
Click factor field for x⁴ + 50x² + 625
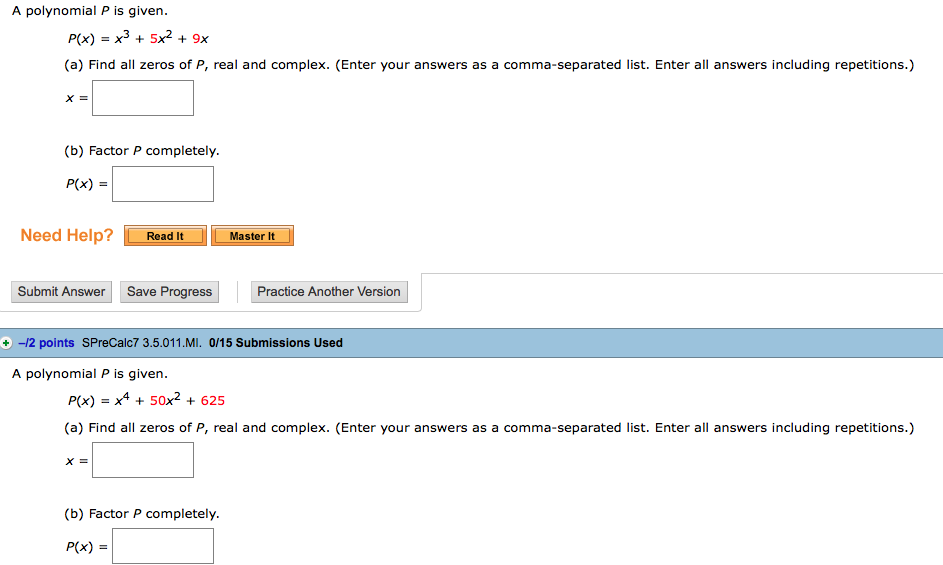pyautogui.click(x=163, y=546)
